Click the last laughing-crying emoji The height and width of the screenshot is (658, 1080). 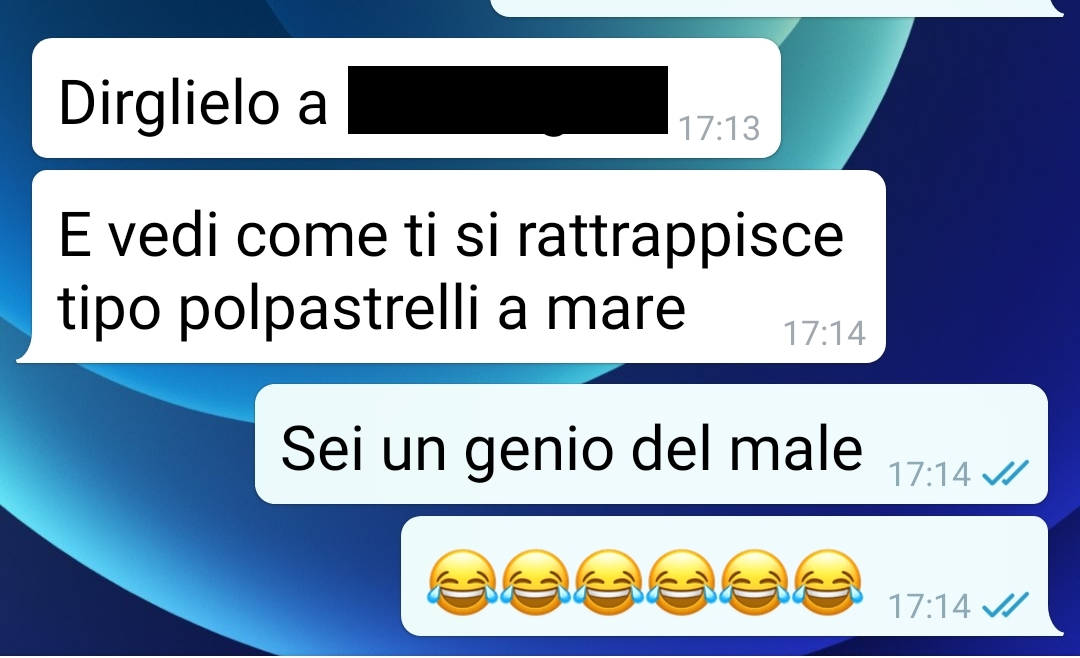point(827,582)
